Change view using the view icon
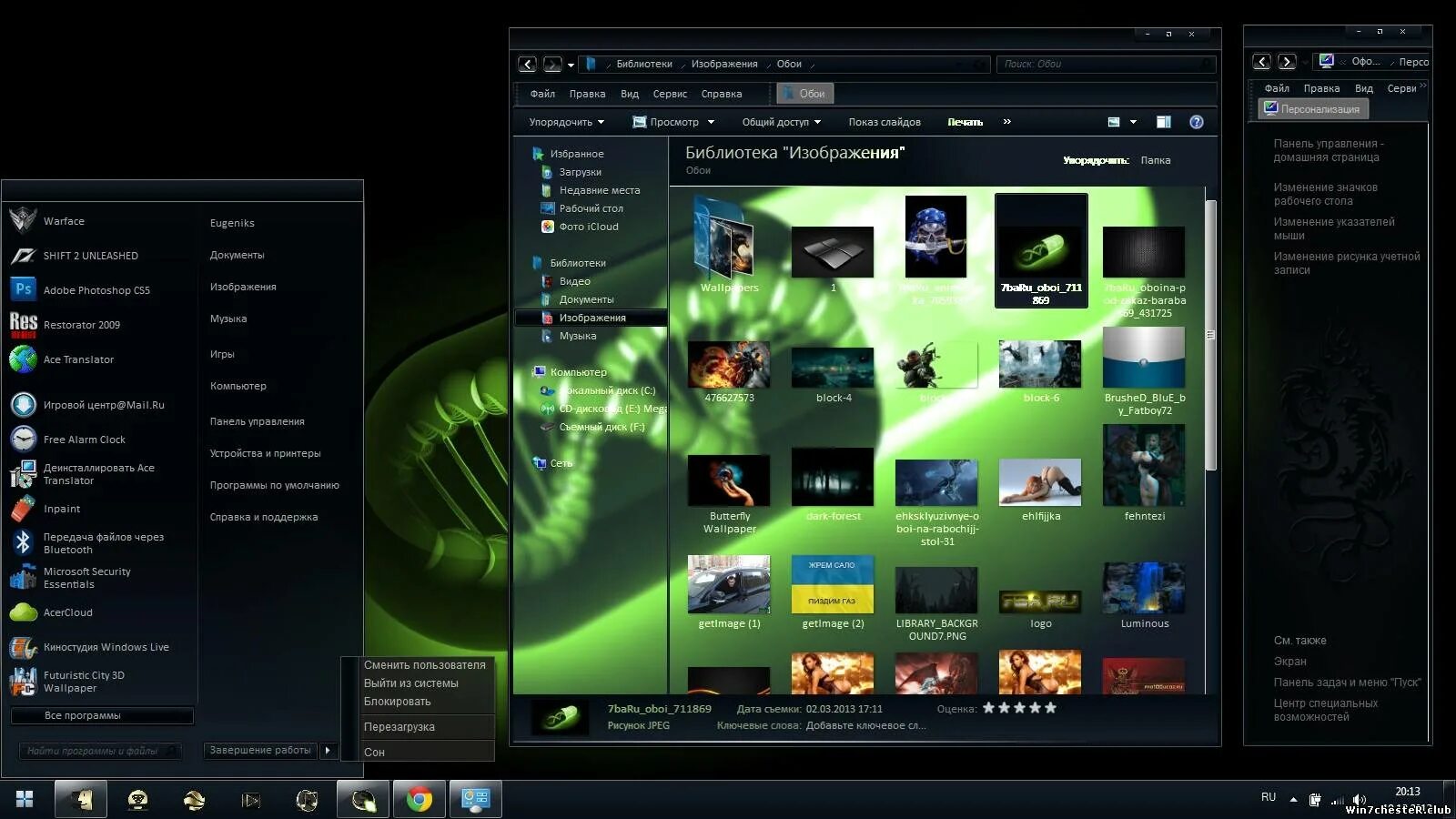Viewport: 1456px width, 819px height. pos(1113,122)
